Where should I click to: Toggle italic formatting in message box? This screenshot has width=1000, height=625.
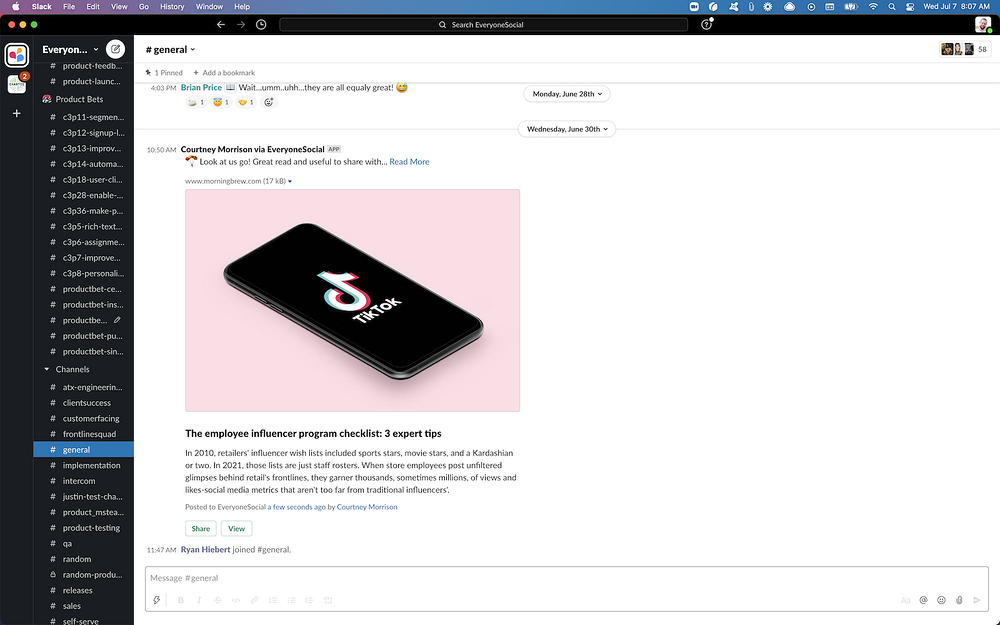(199, 600)
